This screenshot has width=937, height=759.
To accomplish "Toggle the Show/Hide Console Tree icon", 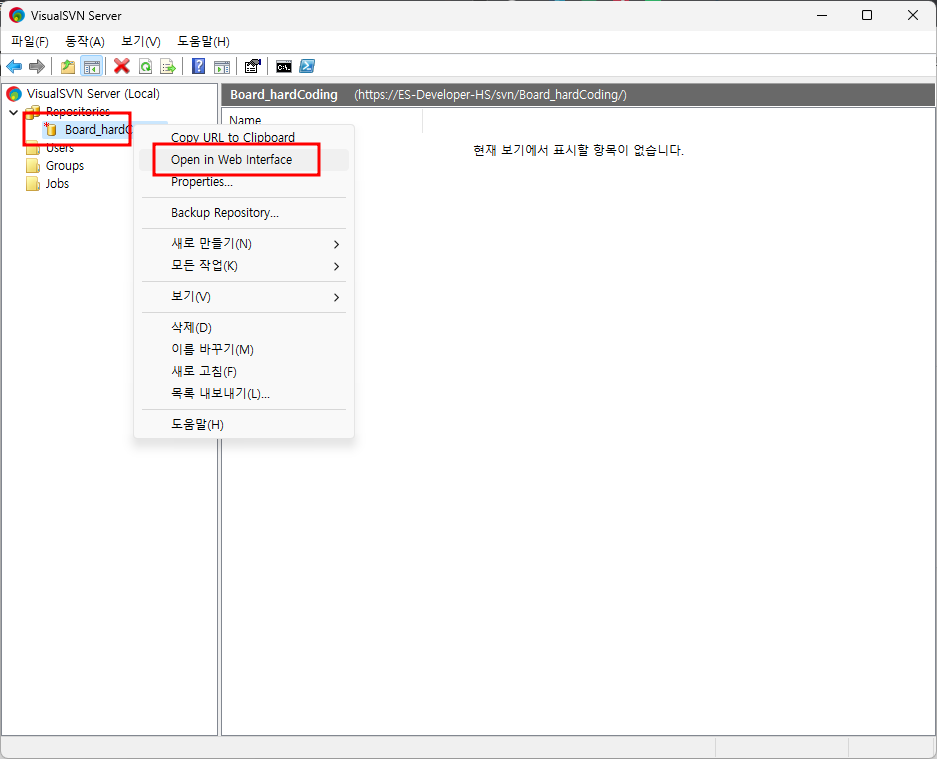I will coord(91,66).
